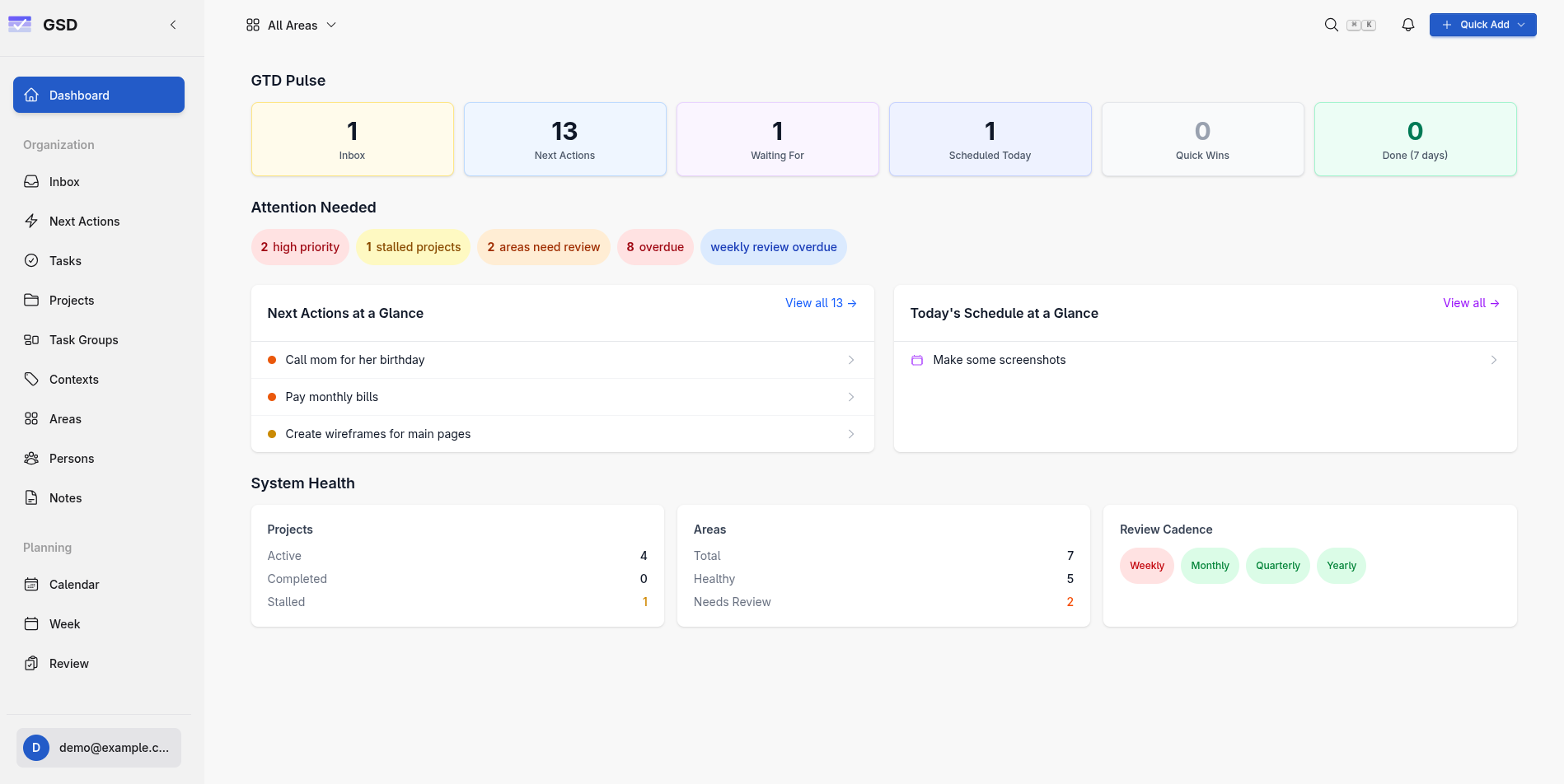Select the Inbox icon in the sidebar
This screenshot has width=1564, height=784.
(x=31, y=181)
